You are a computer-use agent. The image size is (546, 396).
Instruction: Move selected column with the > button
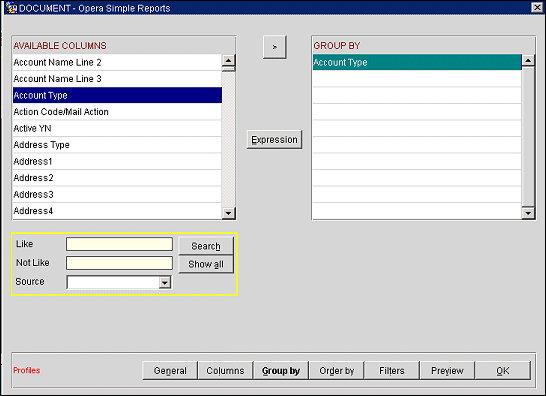pyautogui.click(x=275, y=47)
